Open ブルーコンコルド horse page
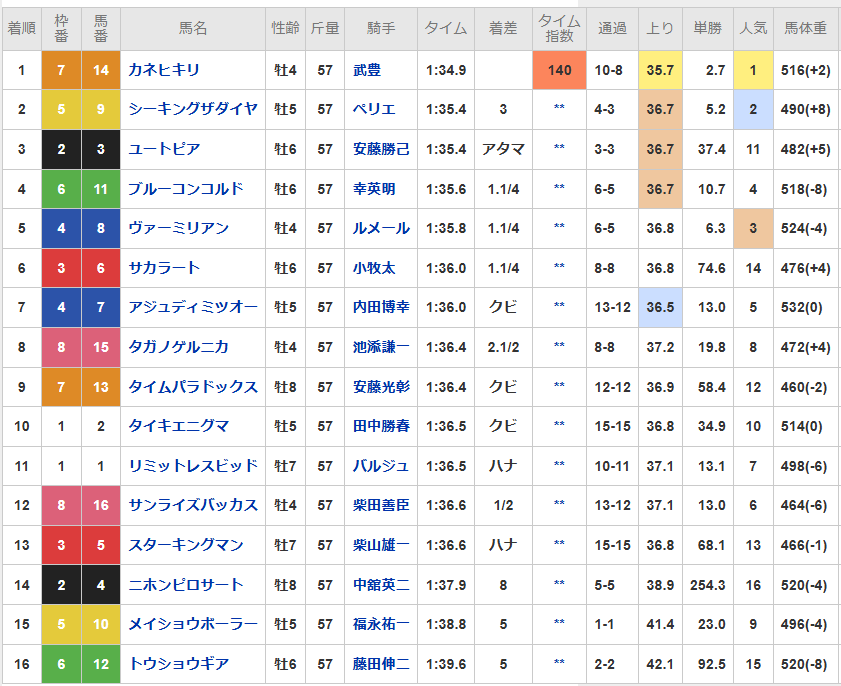 [x=186, y=189]
